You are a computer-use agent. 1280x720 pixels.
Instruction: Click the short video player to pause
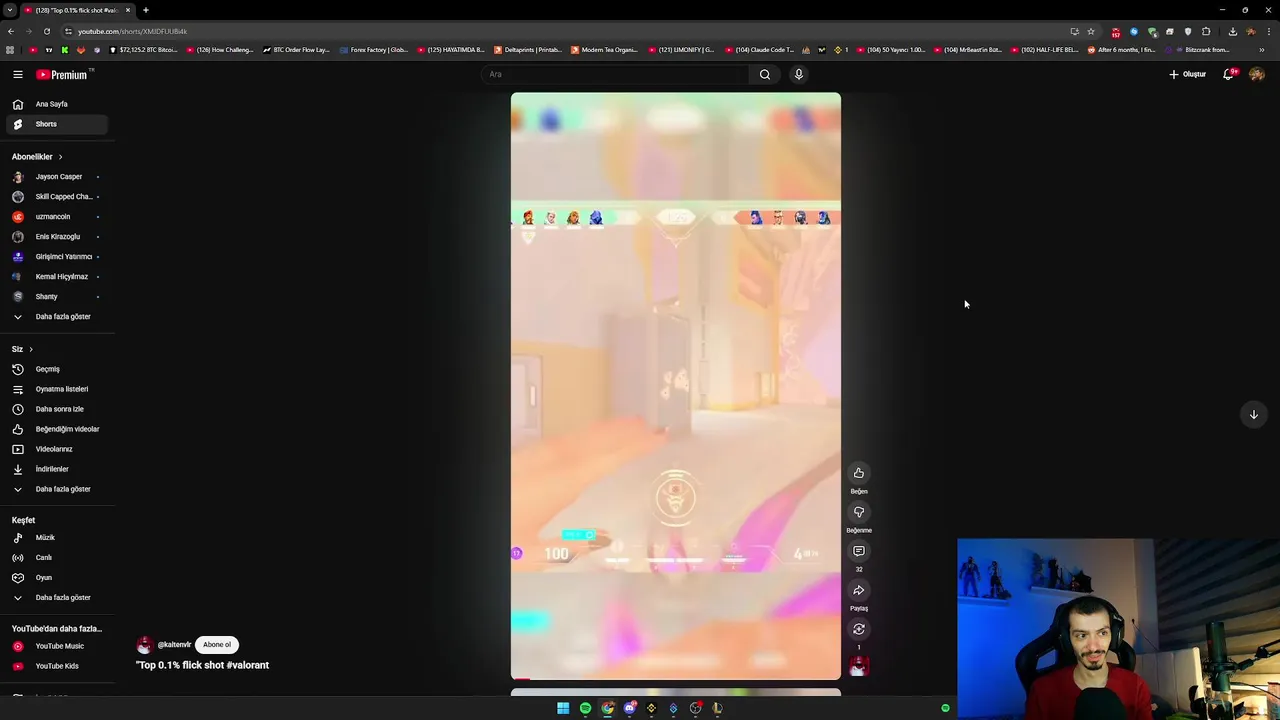pyautogui.click(x=676, y=386)
